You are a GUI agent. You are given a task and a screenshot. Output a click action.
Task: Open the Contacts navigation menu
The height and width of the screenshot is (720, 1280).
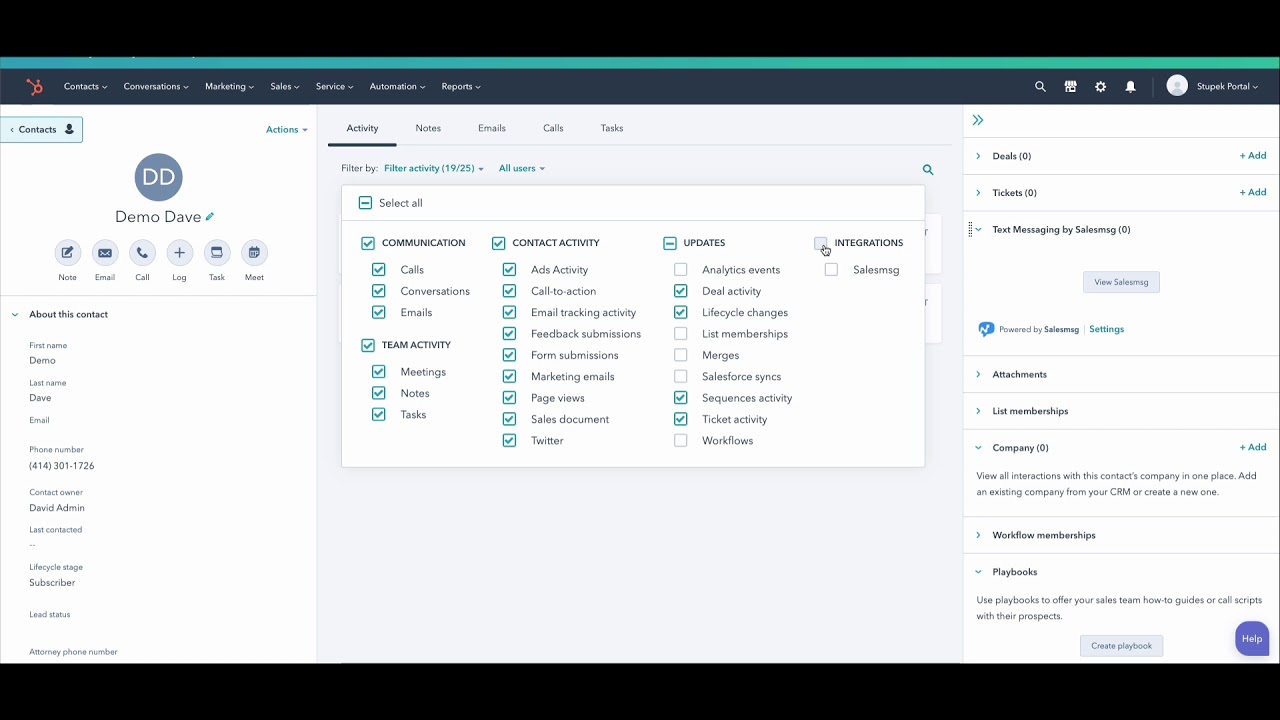coord(85,87)
